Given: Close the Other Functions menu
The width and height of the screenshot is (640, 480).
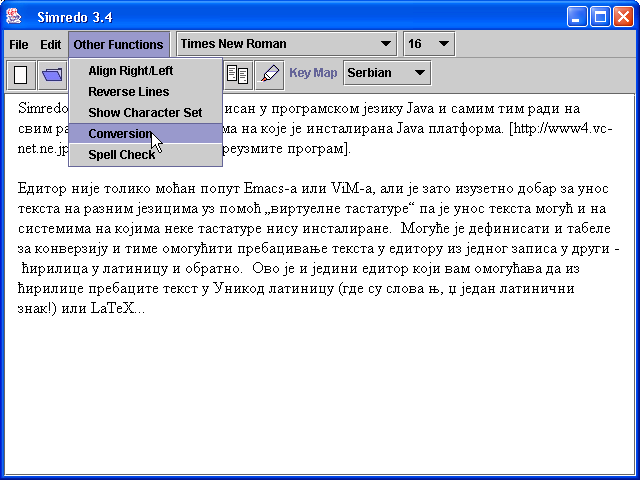Looking at the screenshot, I should coord(118,45).
